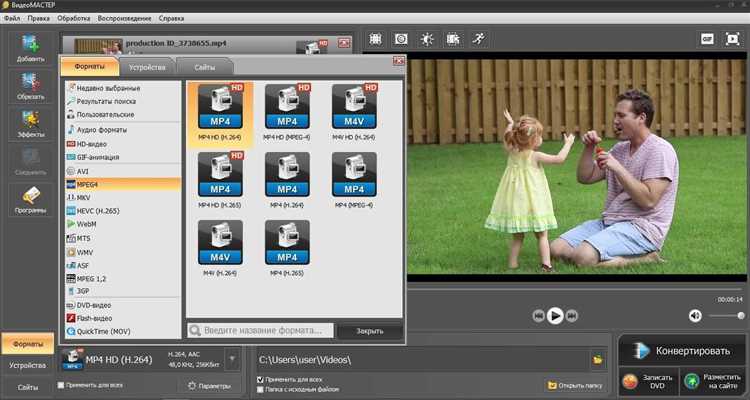Open the Эффекты effects tool
Viewport: 750px width, 400px height.
pos(31,122)
